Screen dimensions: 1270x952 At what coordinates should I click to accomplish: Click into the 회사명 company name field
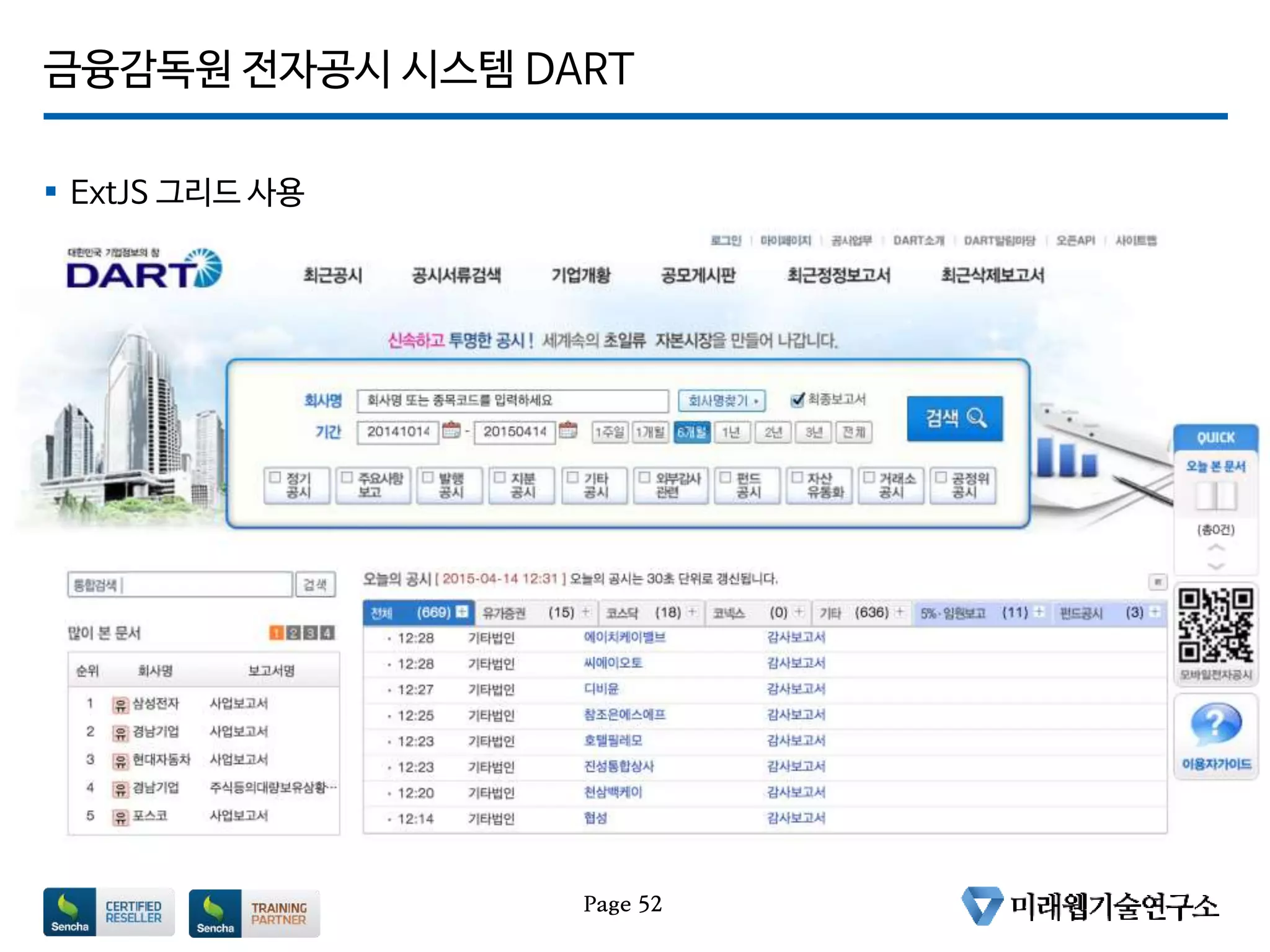[x=512, y=400]
